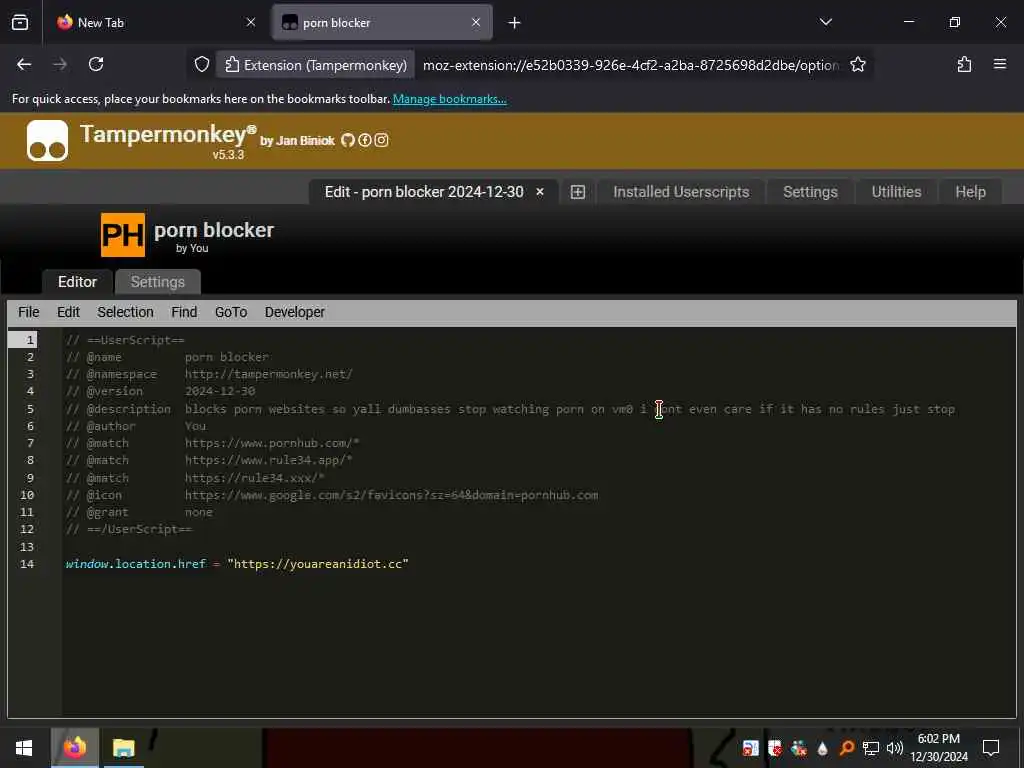Go back with the browser back arrow
Image resolution: width=1024 pixels, height=768 pixels.
(x=24, y=64)
